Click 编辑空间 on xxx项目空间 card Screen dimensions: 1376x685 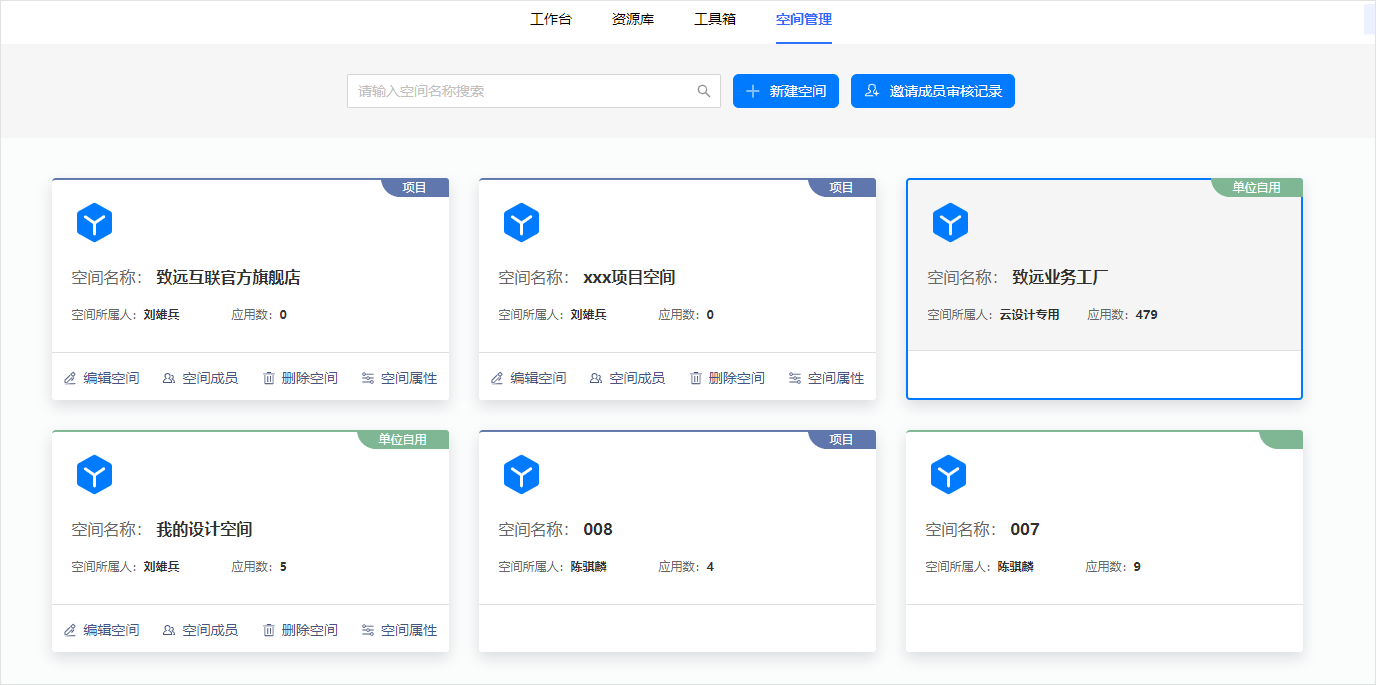(528, 378)
